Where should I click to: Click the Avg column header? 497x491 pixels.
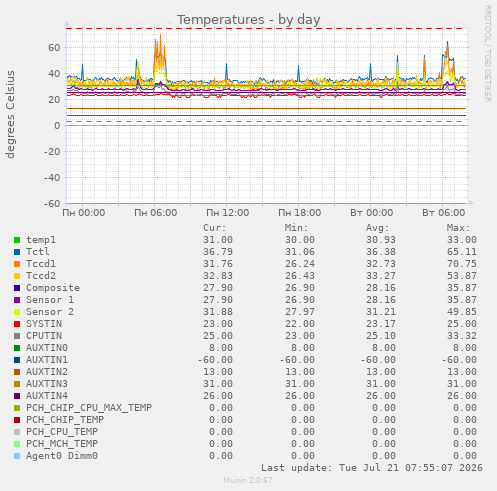377,228
